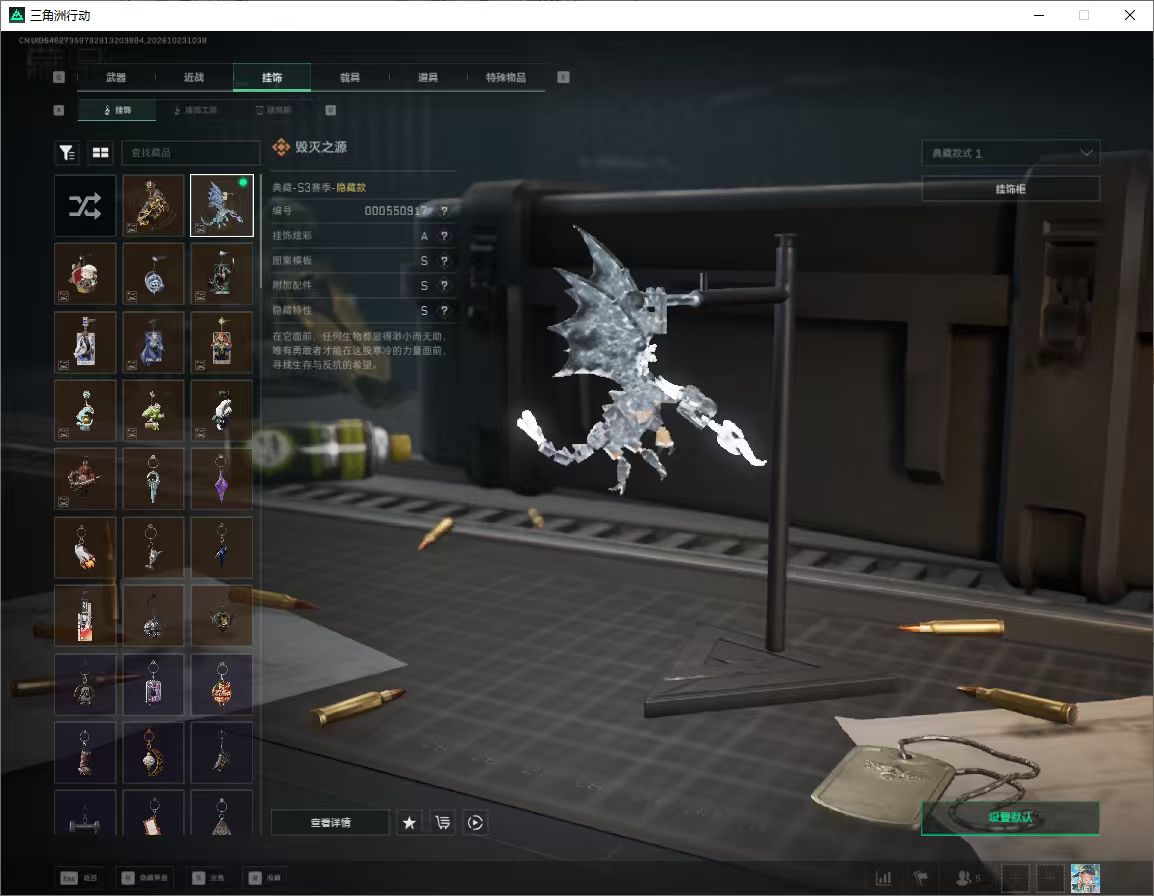
Task: Show help for 隐藏特性 rating
Action: (444, 311)
